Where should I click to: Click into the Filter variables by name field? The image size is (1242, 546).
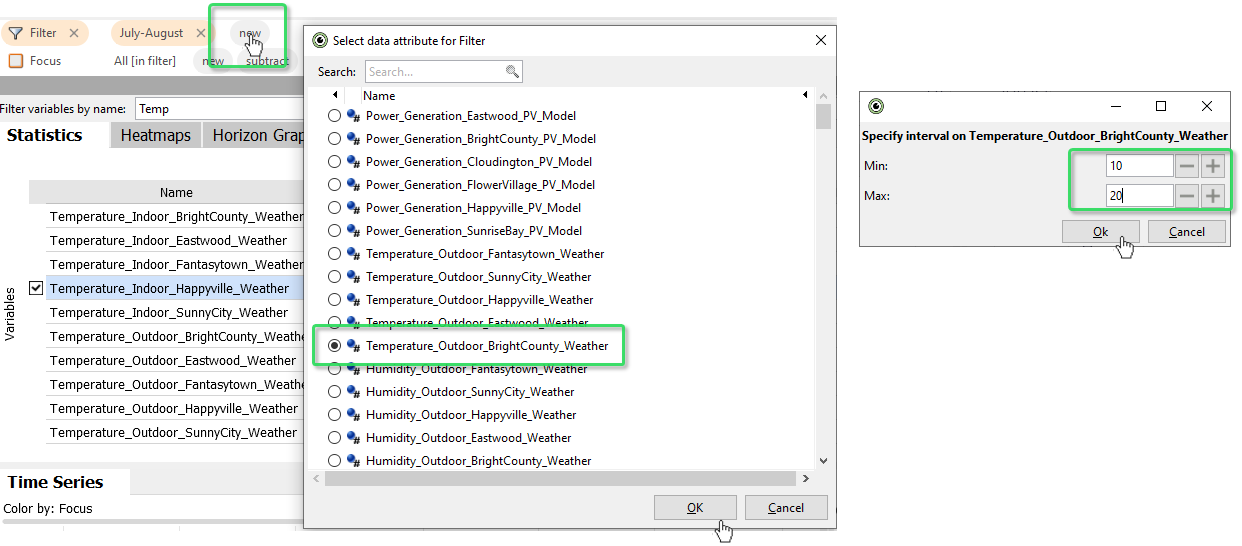tap(217, 109)
